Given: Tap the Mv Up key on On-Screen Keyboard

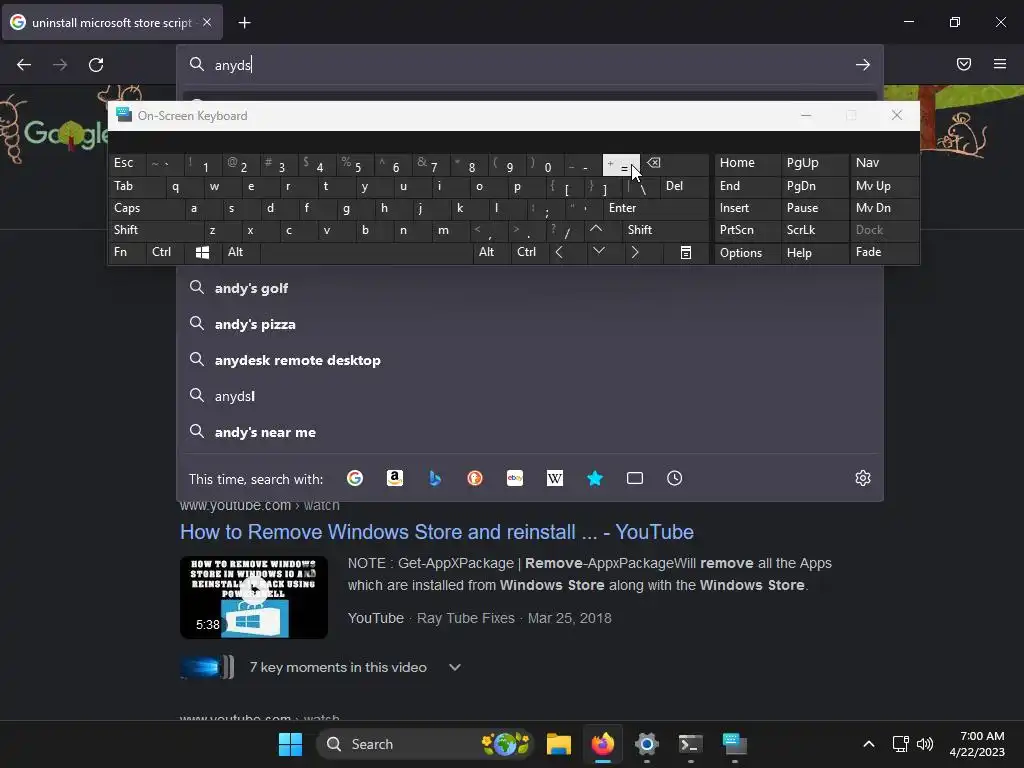Looking at the screenshot, I should (x=884, y=186).
